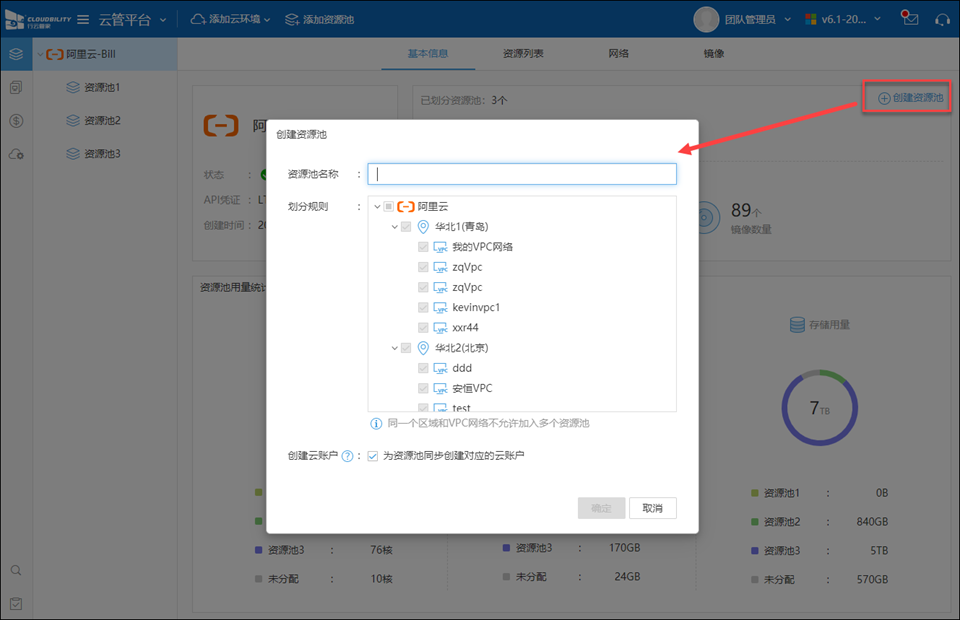Click the 存储用量 database icon
The image size is (960, 620).
797,324
